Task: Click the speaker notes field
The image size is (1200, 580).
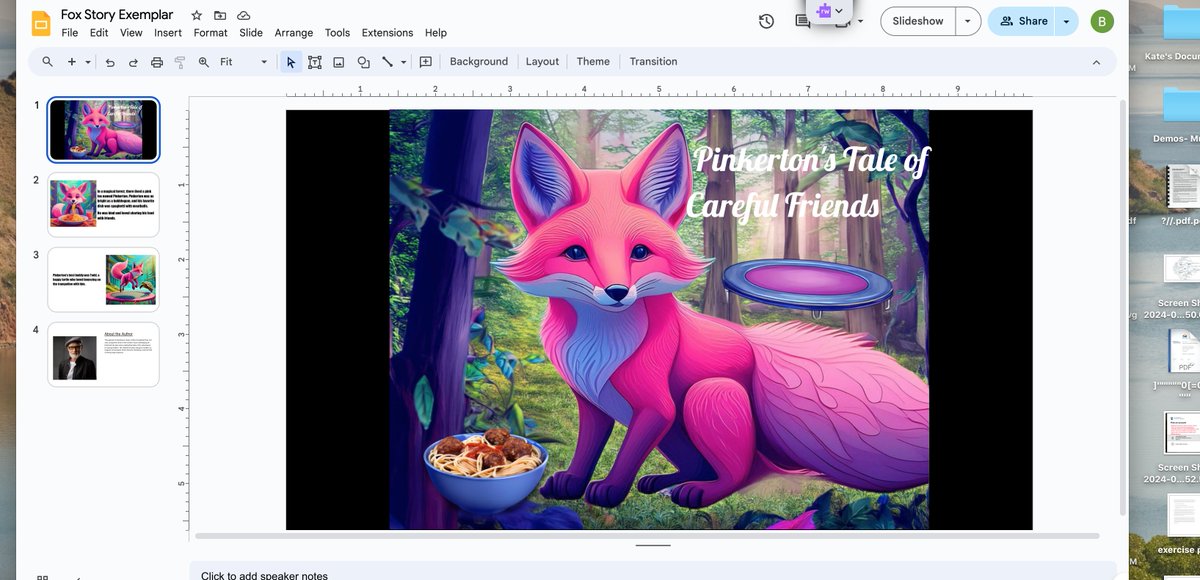Action: (653, 573)
